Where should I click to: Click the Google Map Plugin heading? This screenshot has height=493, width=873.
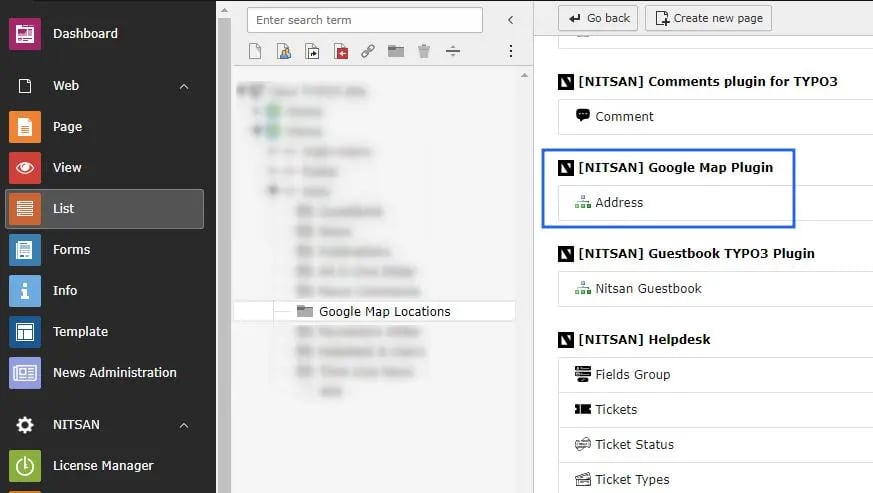(x=675, y=168)
